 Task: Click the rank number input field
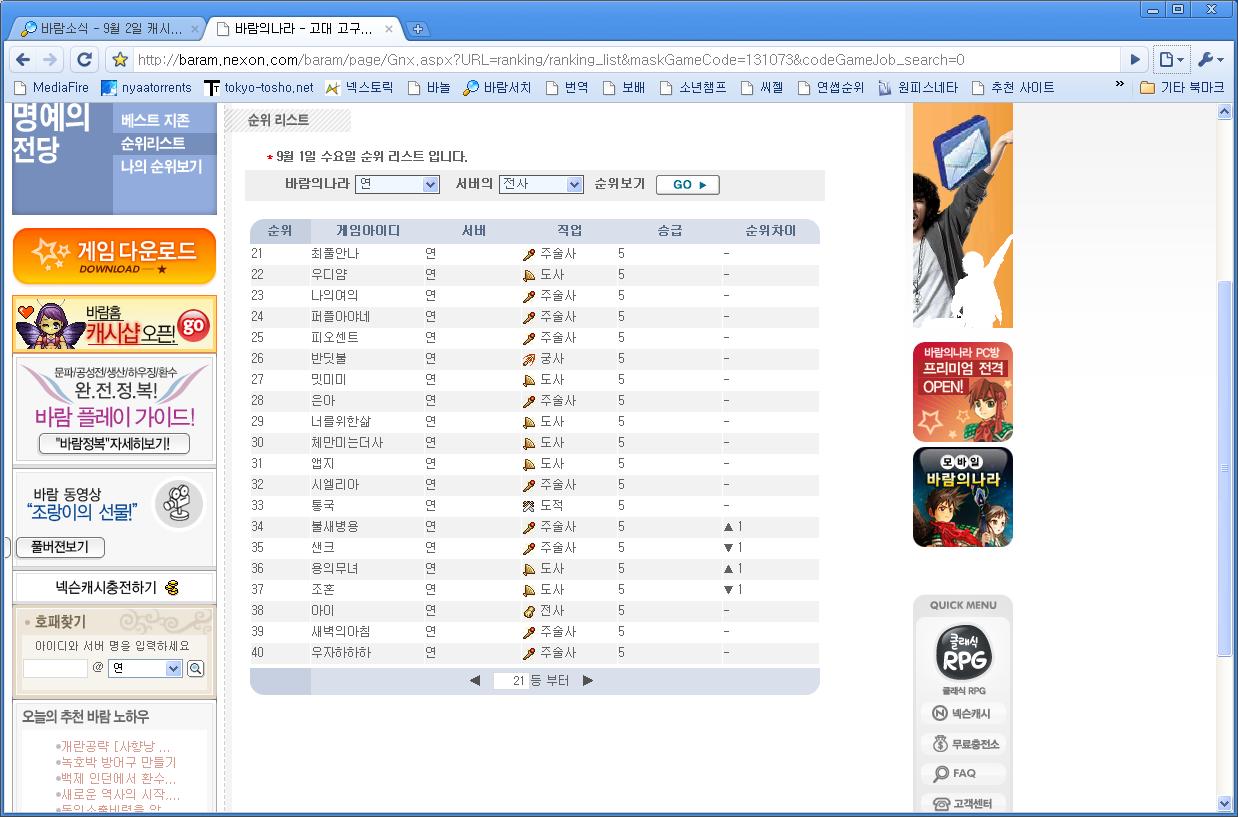pyautogui.click(x=511, y=681)
